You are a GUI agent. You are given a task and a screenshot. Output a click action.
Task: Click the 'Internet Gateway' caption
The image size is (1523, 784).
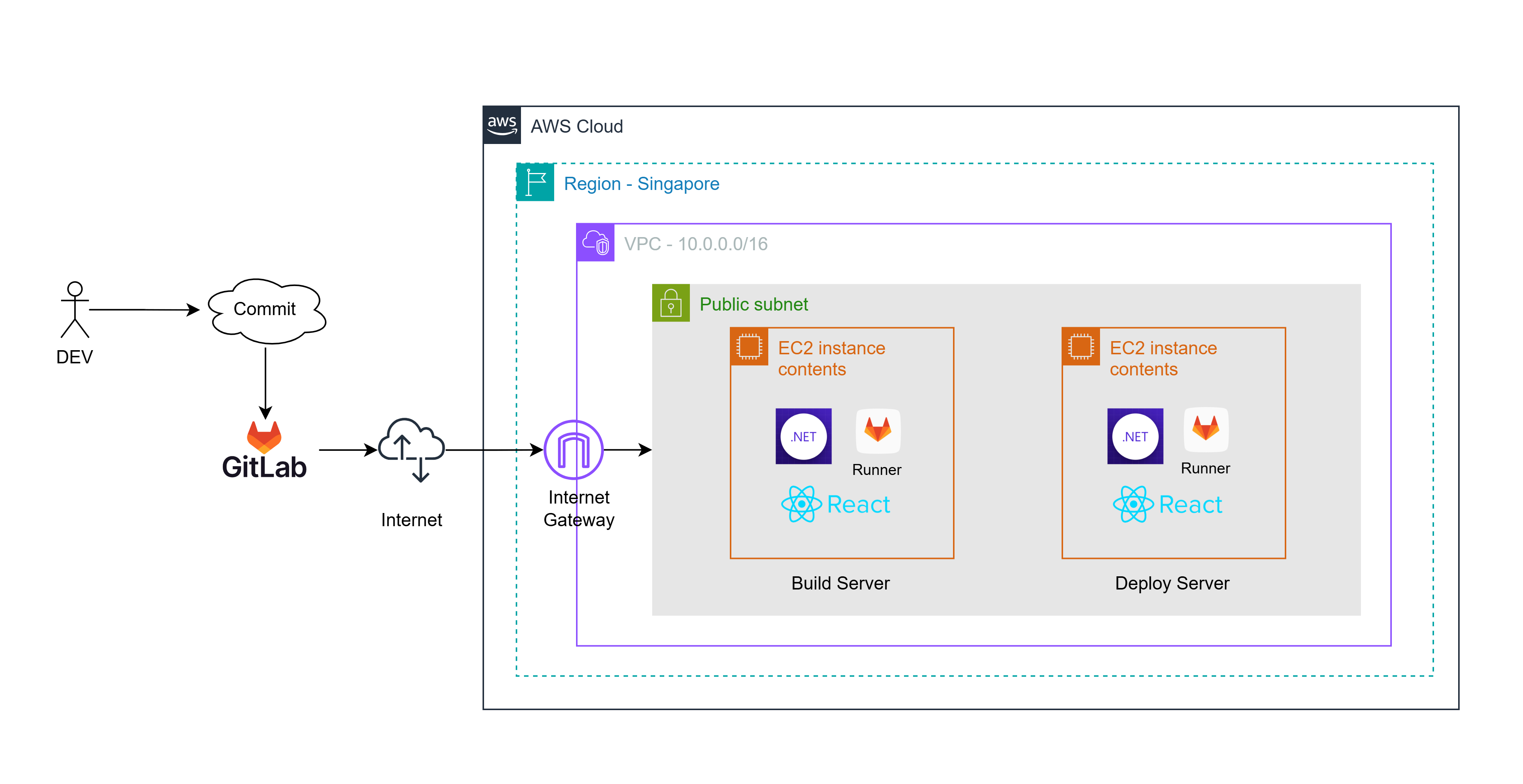click(x=579, y=508)
